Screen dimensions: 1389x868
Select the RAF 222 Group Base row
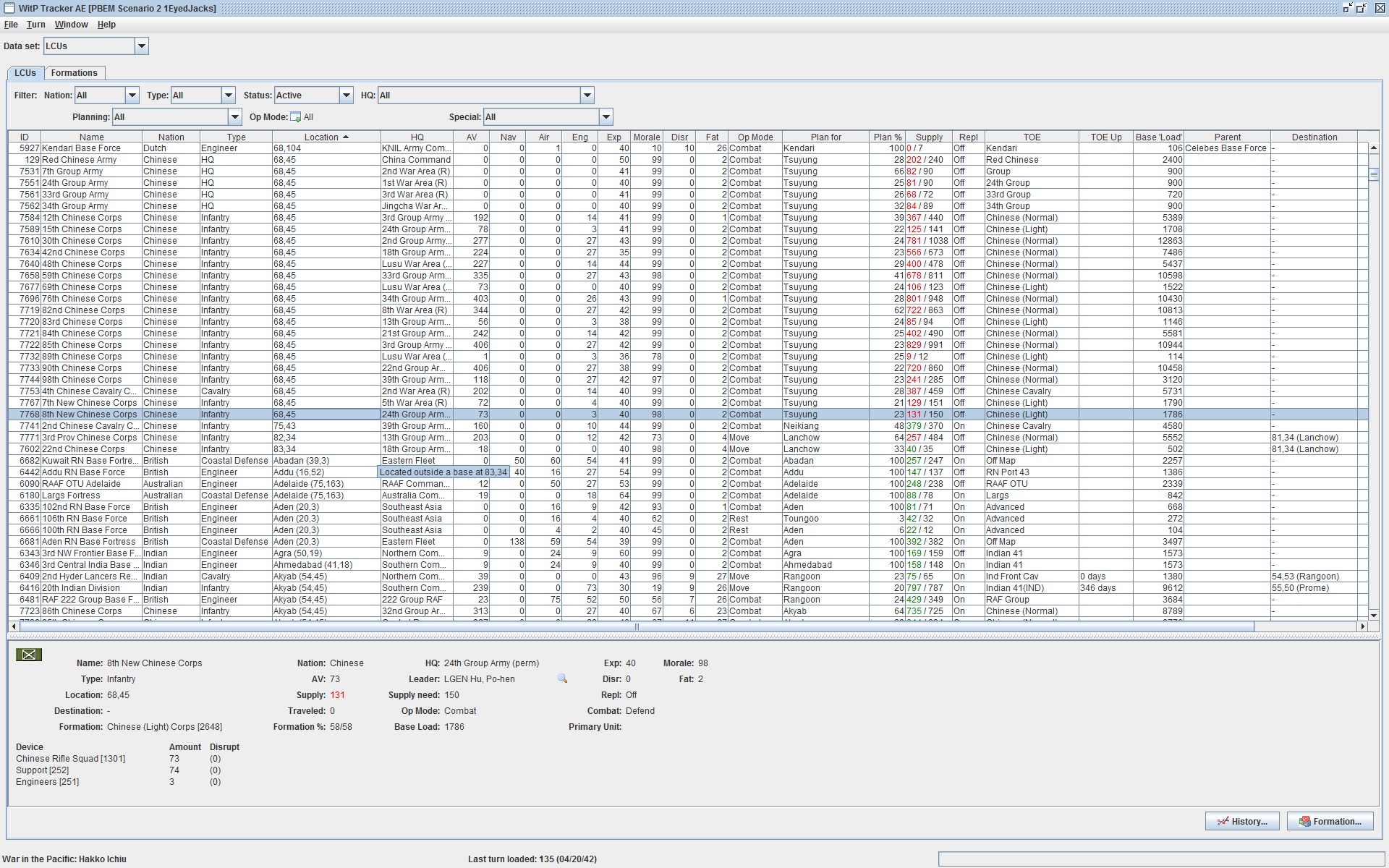pyautogui.click(x=687, y=600)
